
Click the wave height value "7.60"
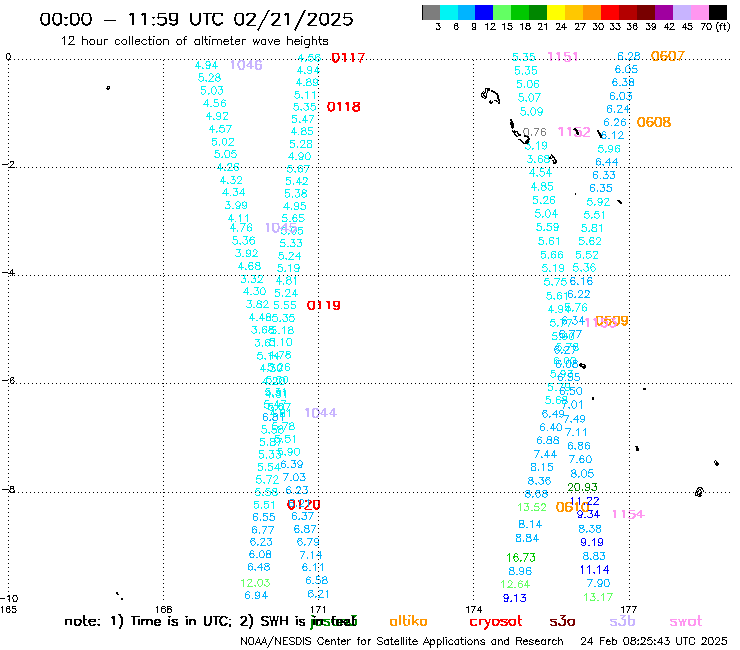tap(580, 459)
